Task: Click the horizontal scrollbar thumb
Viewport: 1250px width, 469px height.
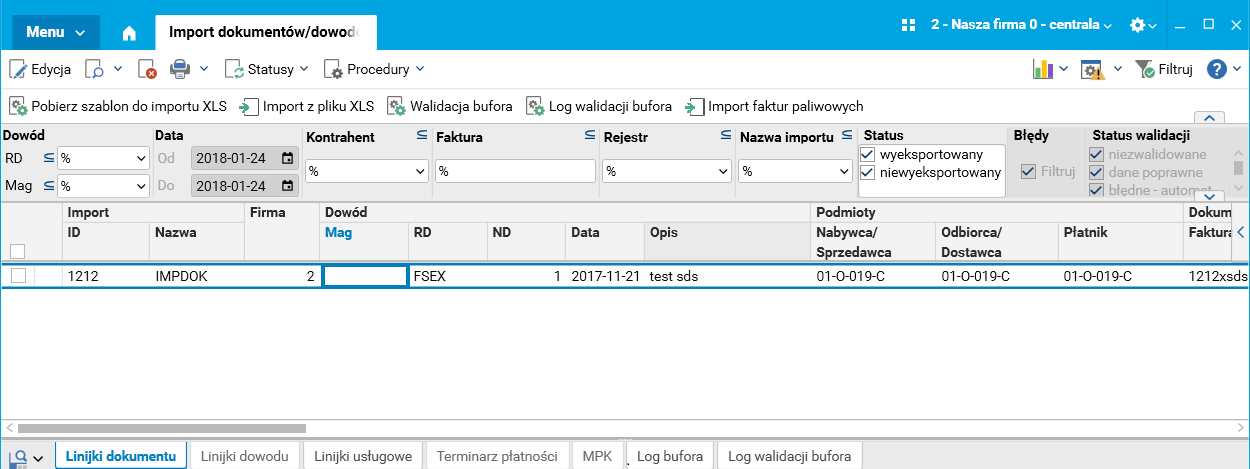Action: 160,428
